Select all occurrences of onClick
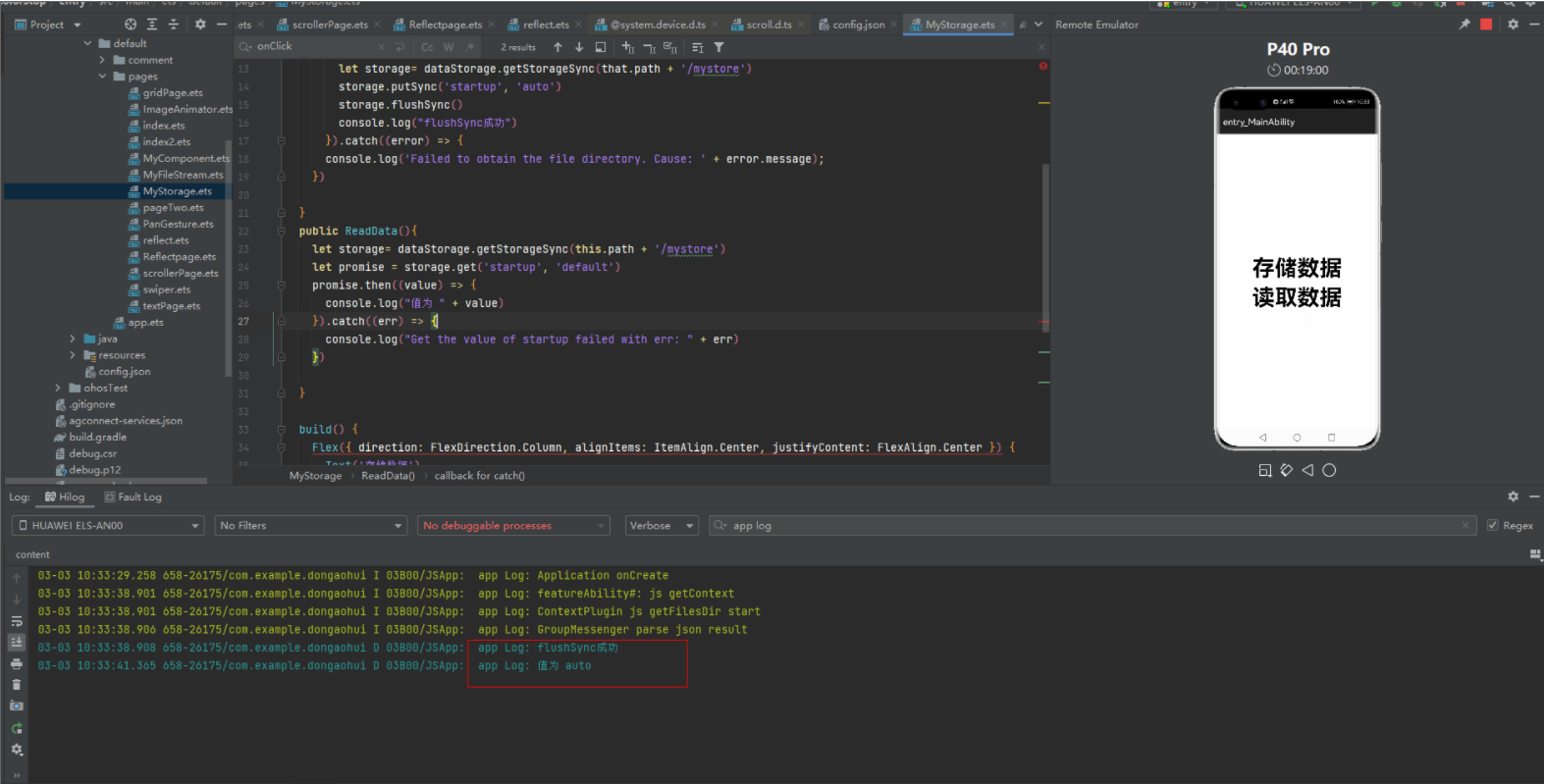Image resolution: width=1544 pixels, height=784 pixels. (670, 47)
